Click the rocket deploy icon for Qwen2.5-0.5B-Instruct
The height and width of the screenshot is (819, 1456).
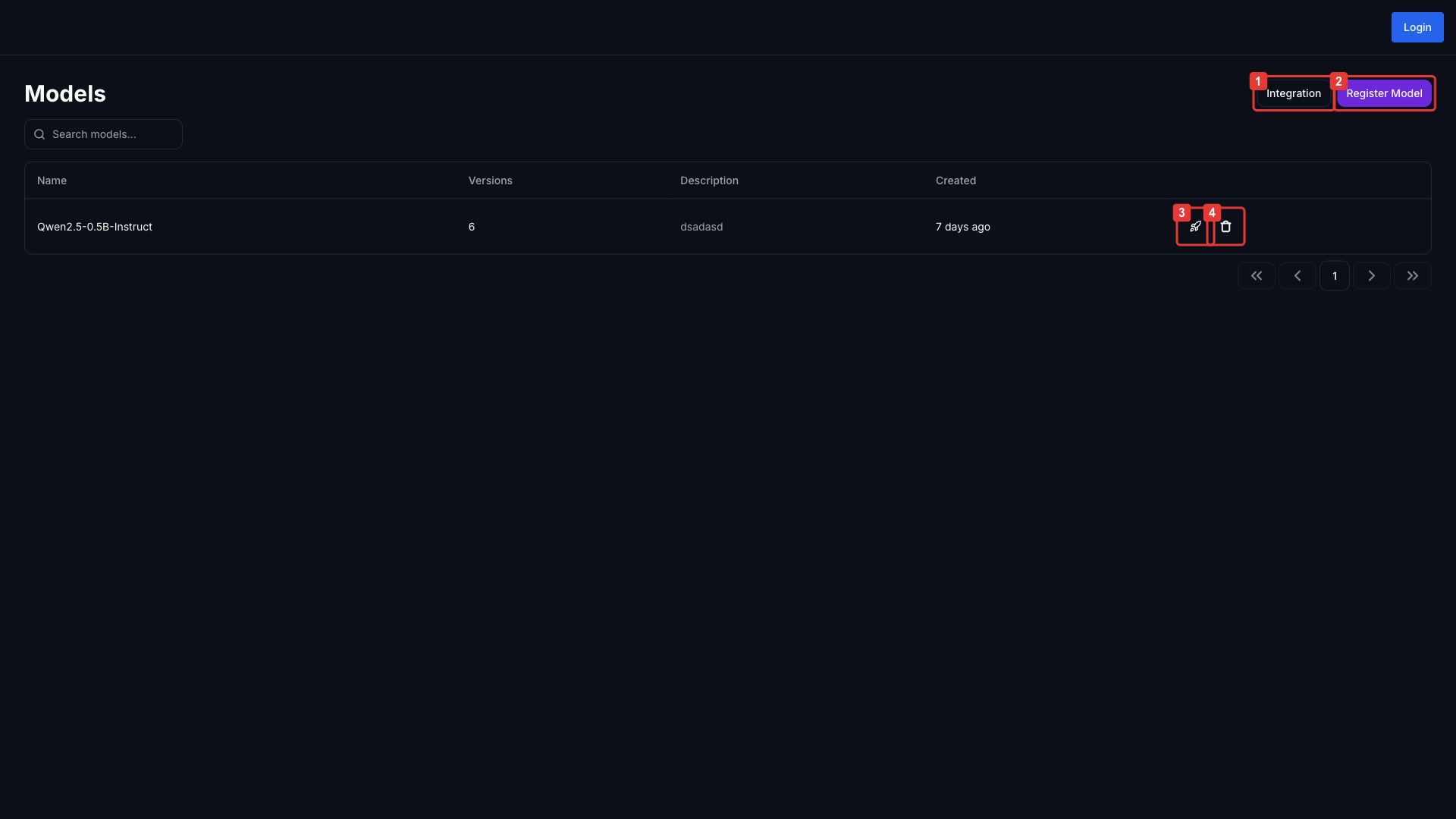(x=1194, y=227)
